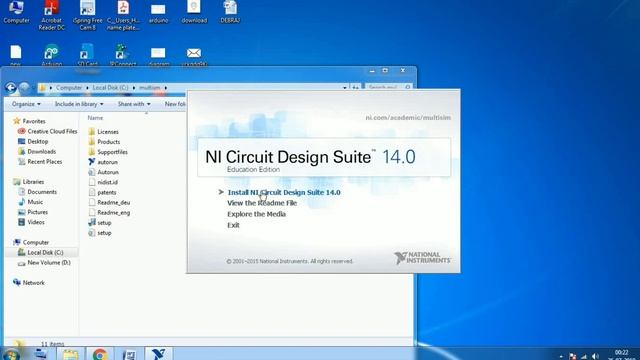Image resolution: width=640 pixels, height=360 pixels.
Task: Select the Supportfiles folder
Action: point(108,152)
